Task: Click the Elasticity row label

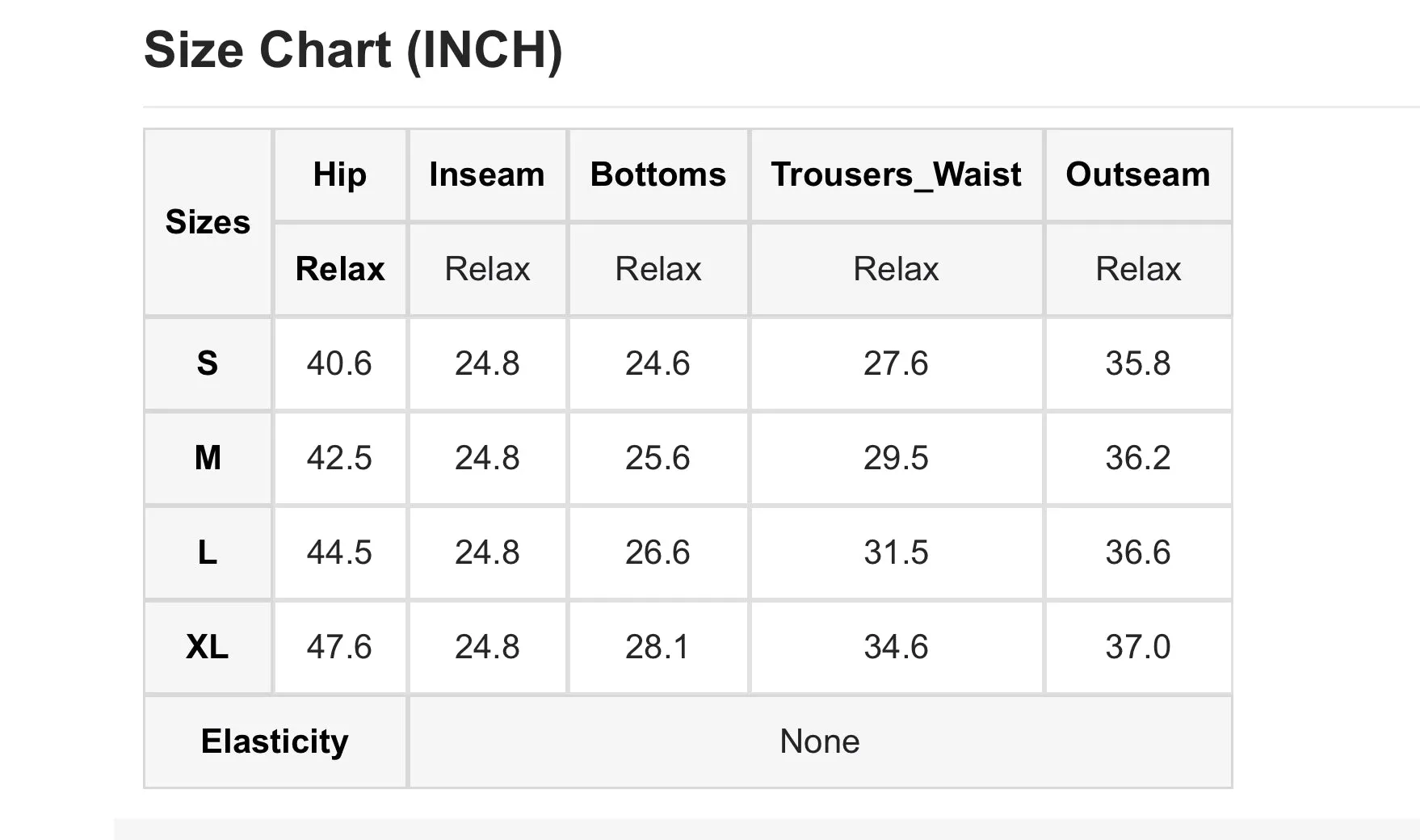Action: (x=275, y=741)
